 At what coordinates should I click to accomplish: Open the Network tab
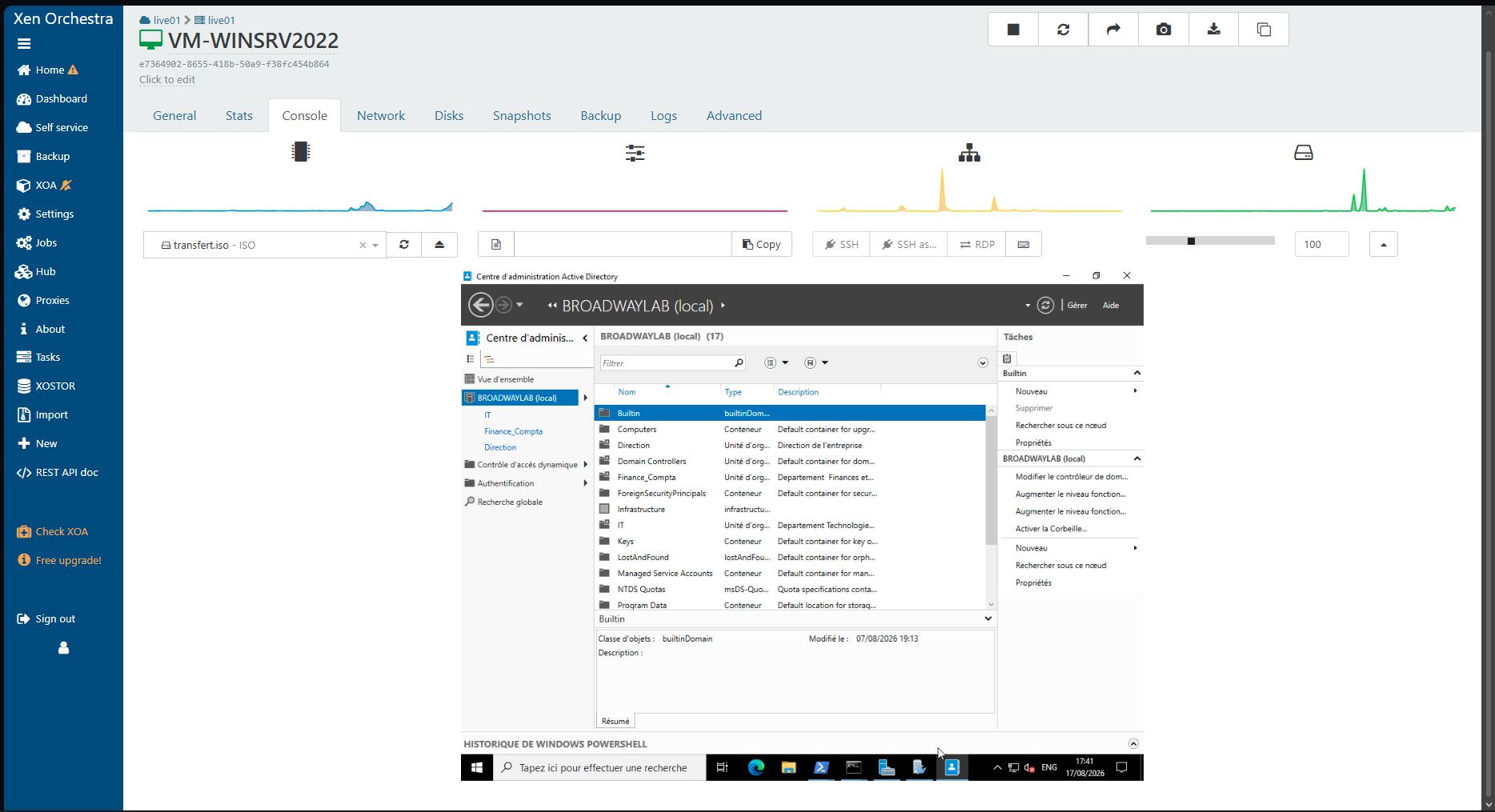coord(381,115)
